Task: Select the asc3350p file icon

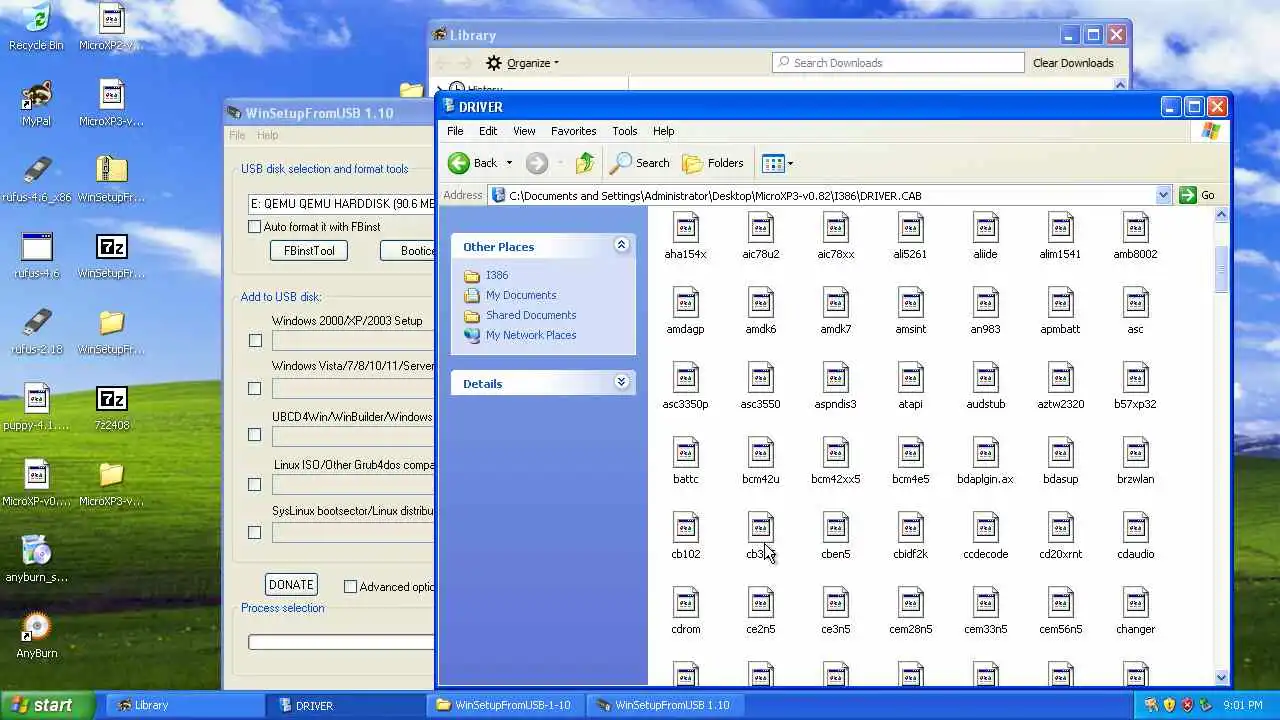Action: point(686,378)
